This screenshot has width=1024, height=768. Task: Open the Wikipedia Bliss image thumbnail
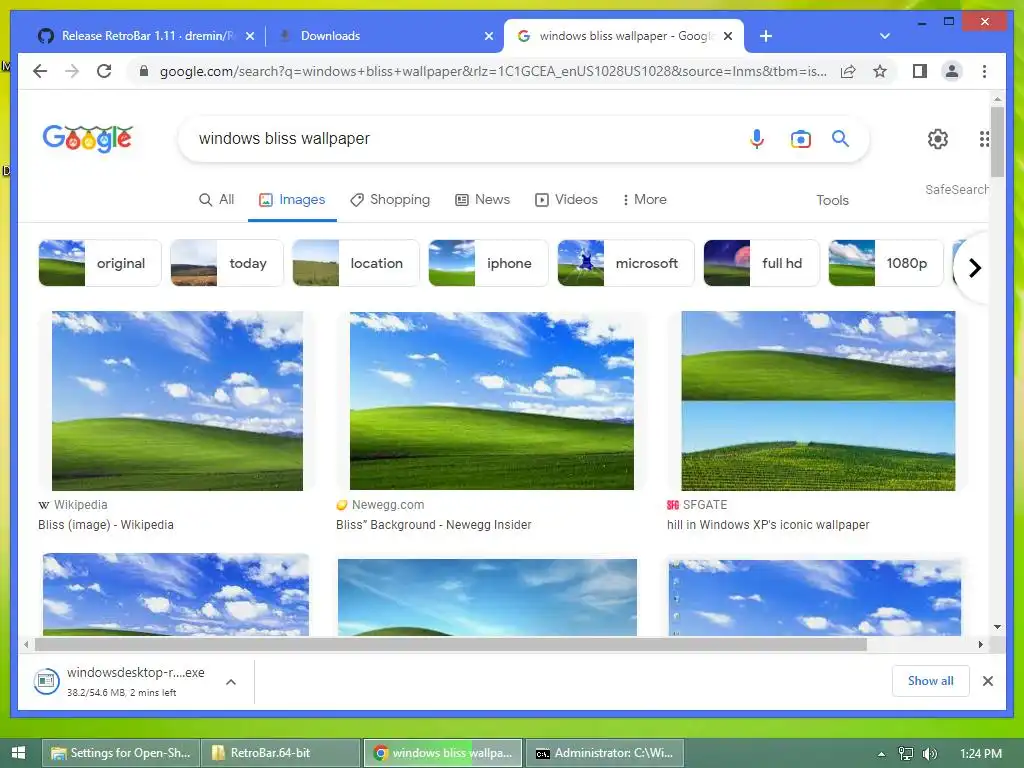[x=177, y=400]
